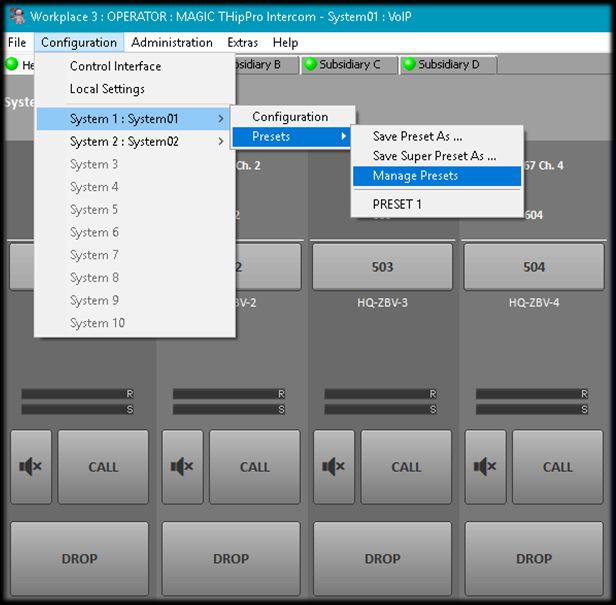
Task: Open the Help menu
Action: click(x=285, y=42)
